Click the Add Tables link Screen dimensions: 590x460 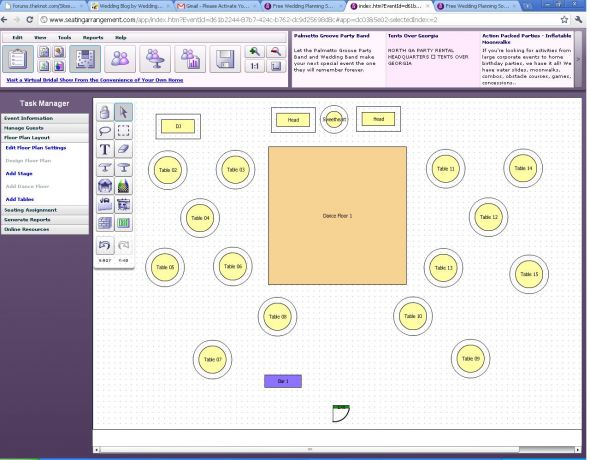(x=20, y=199)
